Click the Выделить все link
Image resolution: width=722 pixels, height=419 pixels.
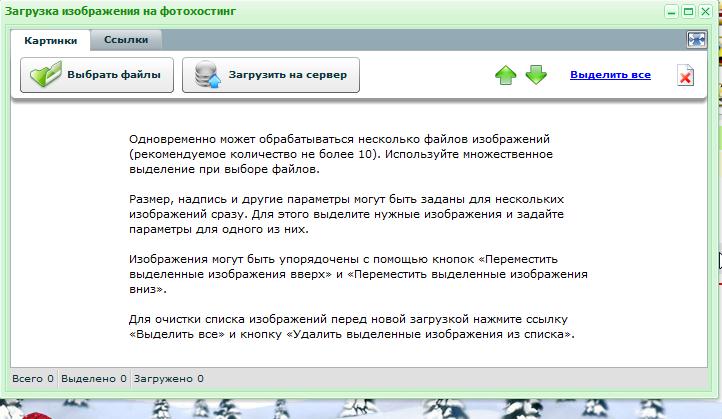coord(610,75)
